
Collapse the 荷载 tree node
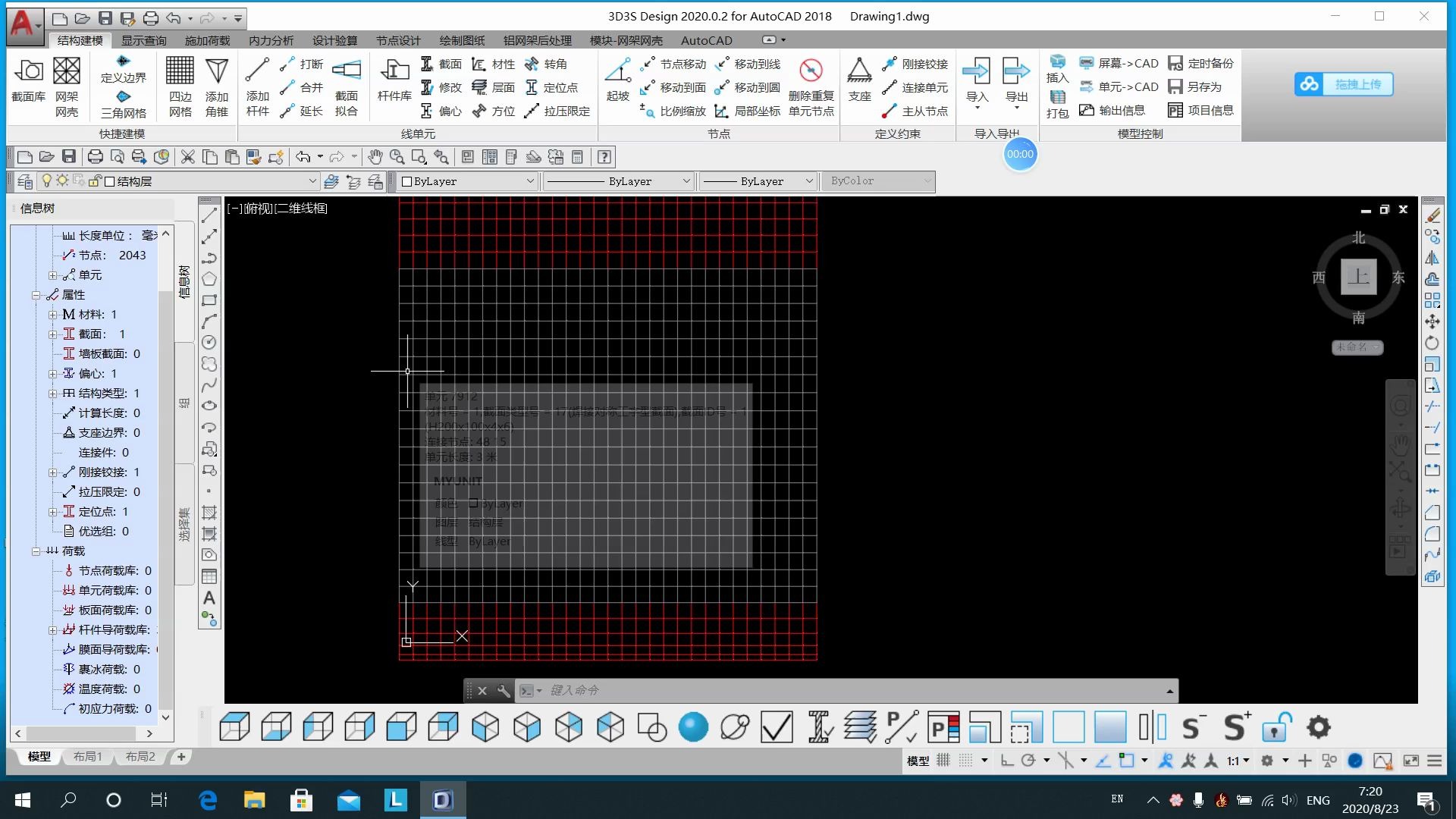(x=36, y=551)
